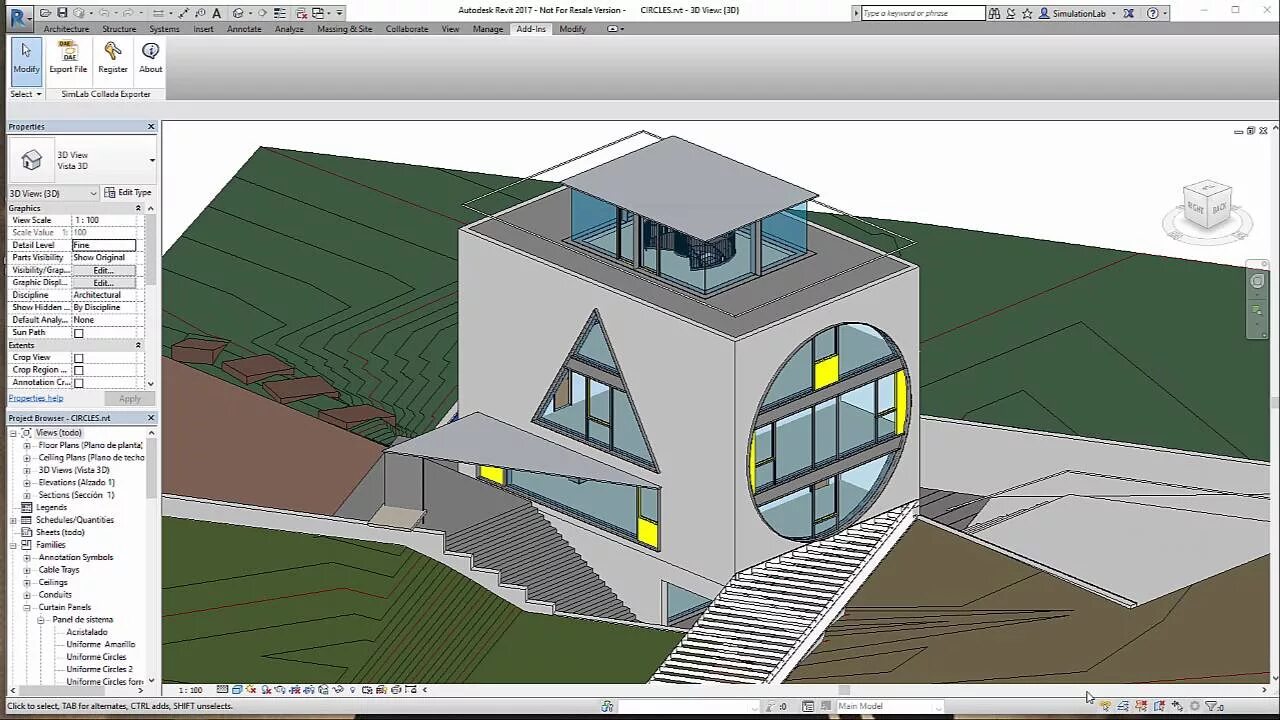Viewport: 1280px width, 720px height.
Task: Toggle the Crop Region Visible checkbox
Action: tap(78, 370)
